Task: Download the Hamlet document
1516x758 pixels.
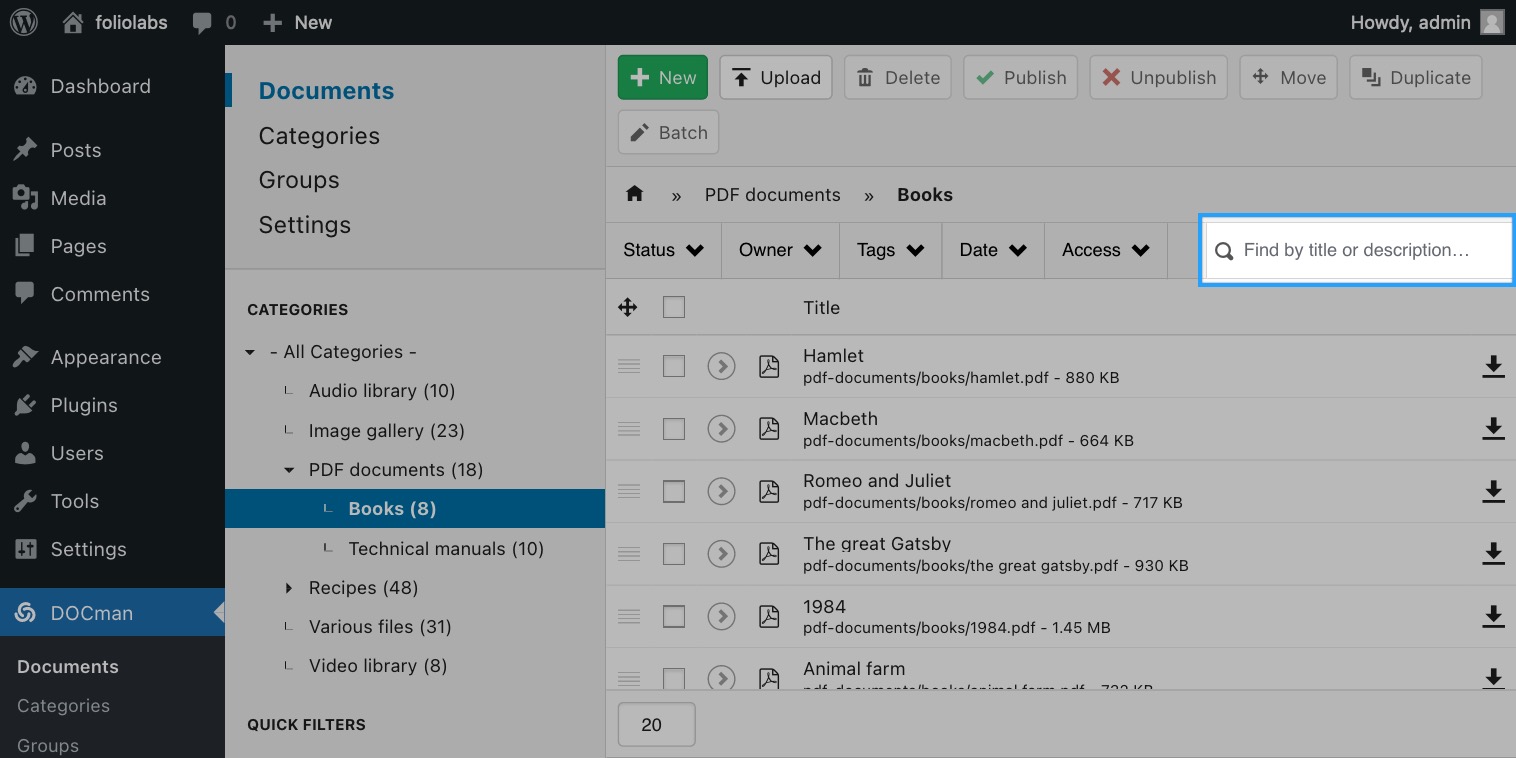Action: pos(1493,366)
